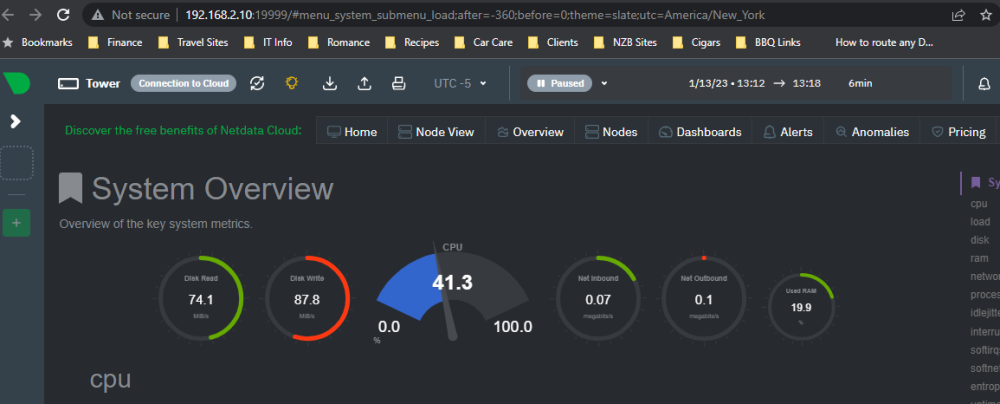Click System Overview bookmark icon
Viewport: 1000px width, 404px height.
pos(70,189)
